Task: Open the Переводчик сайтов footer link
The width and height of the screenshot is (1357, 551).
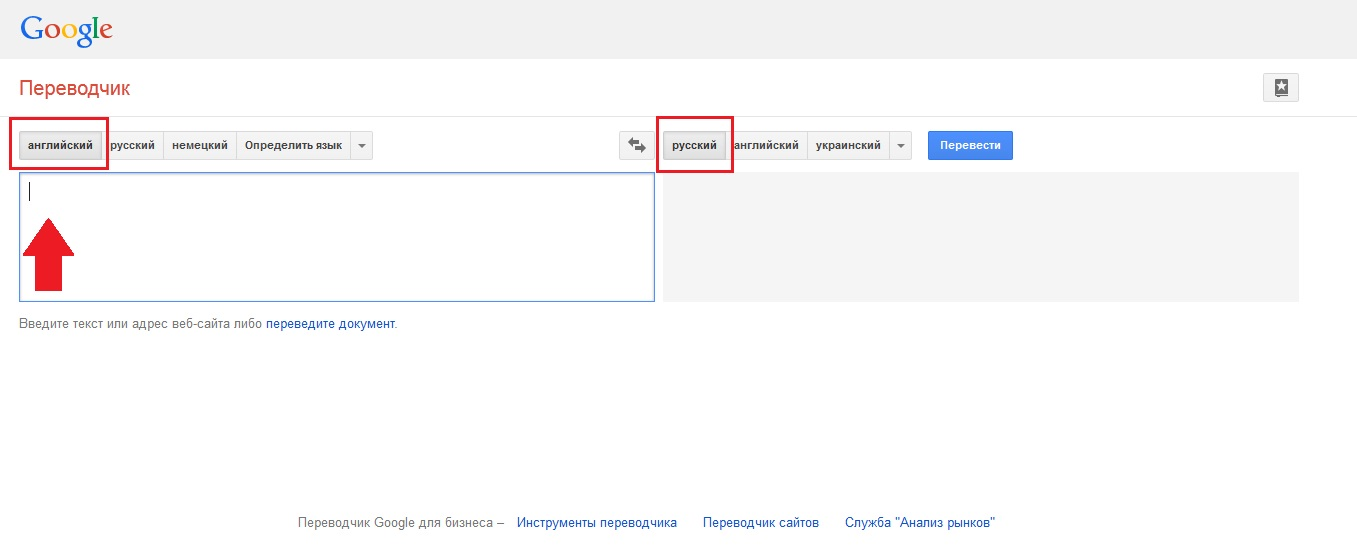Action: [x=761, y=522]
